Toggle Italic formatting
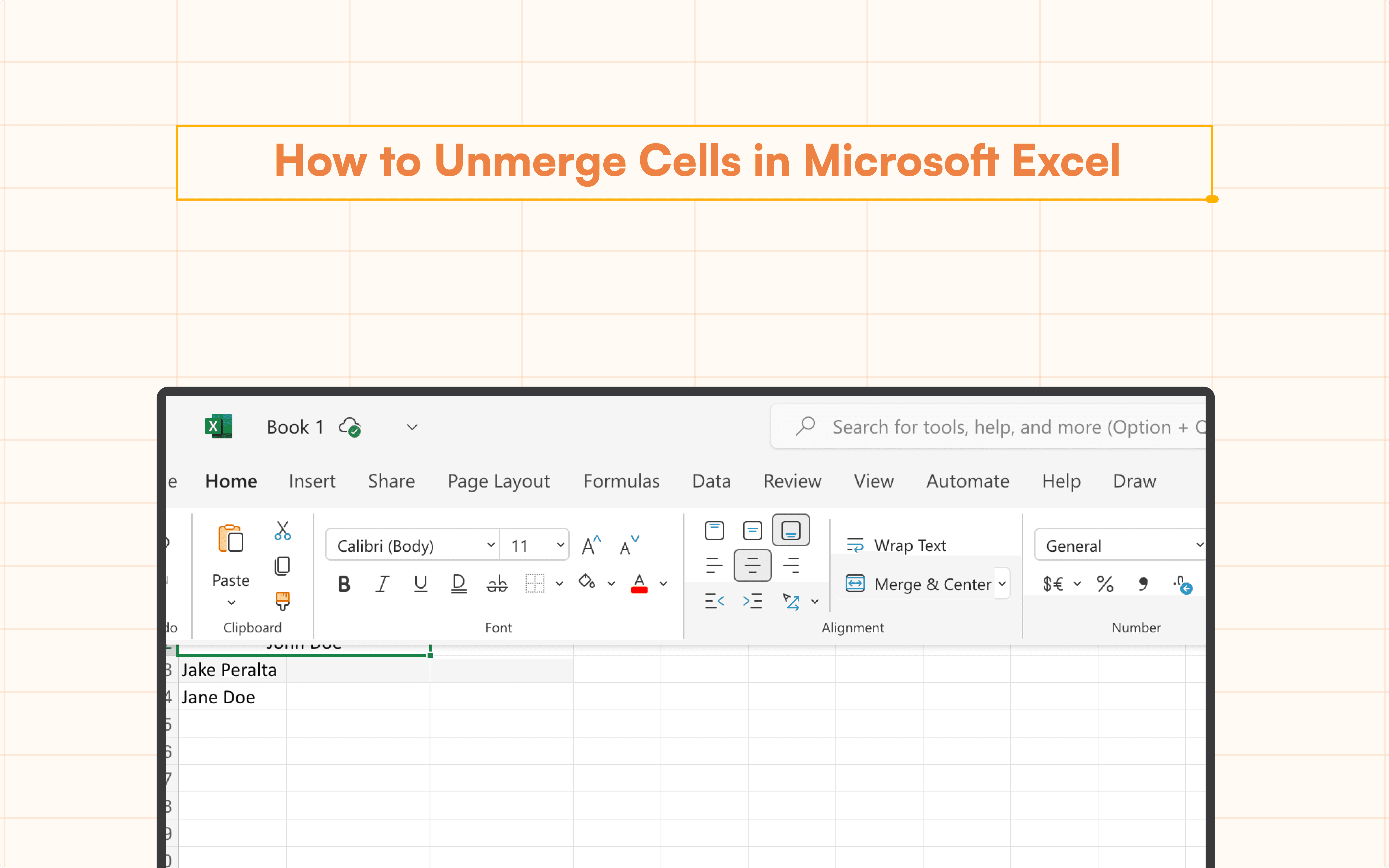This screenshot has height=868, width=1389. pos(382,584)
